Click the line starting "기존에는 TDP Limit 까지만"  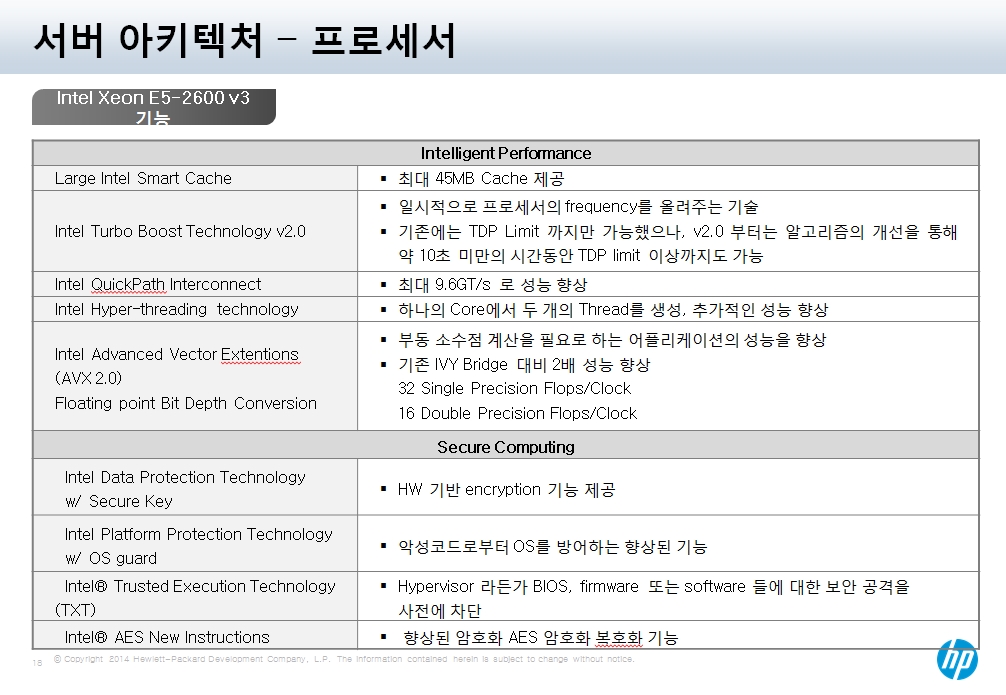pos(678,232)
